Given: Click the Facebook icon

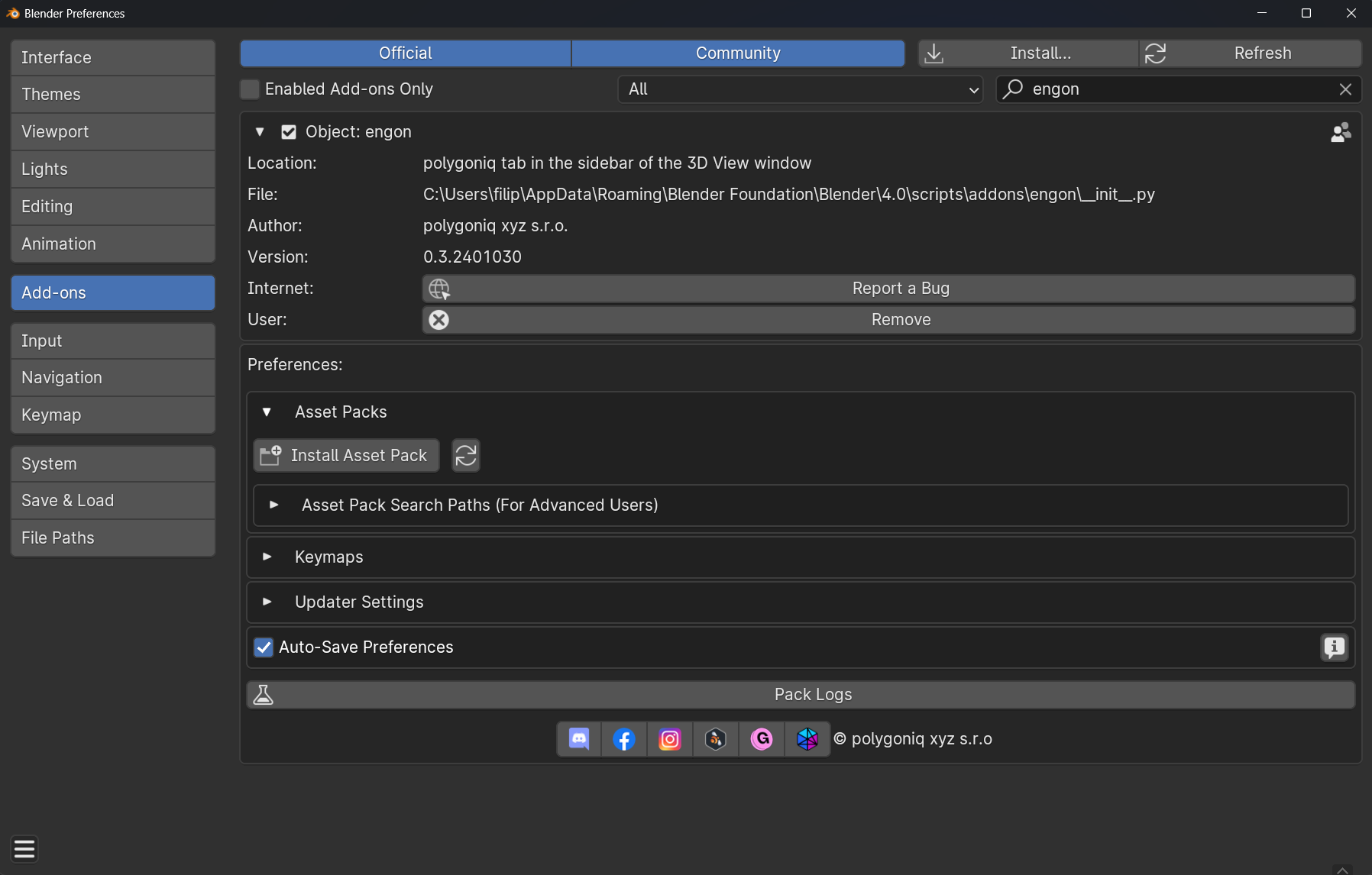Looking at the screenshot, I should click(624, 739).
